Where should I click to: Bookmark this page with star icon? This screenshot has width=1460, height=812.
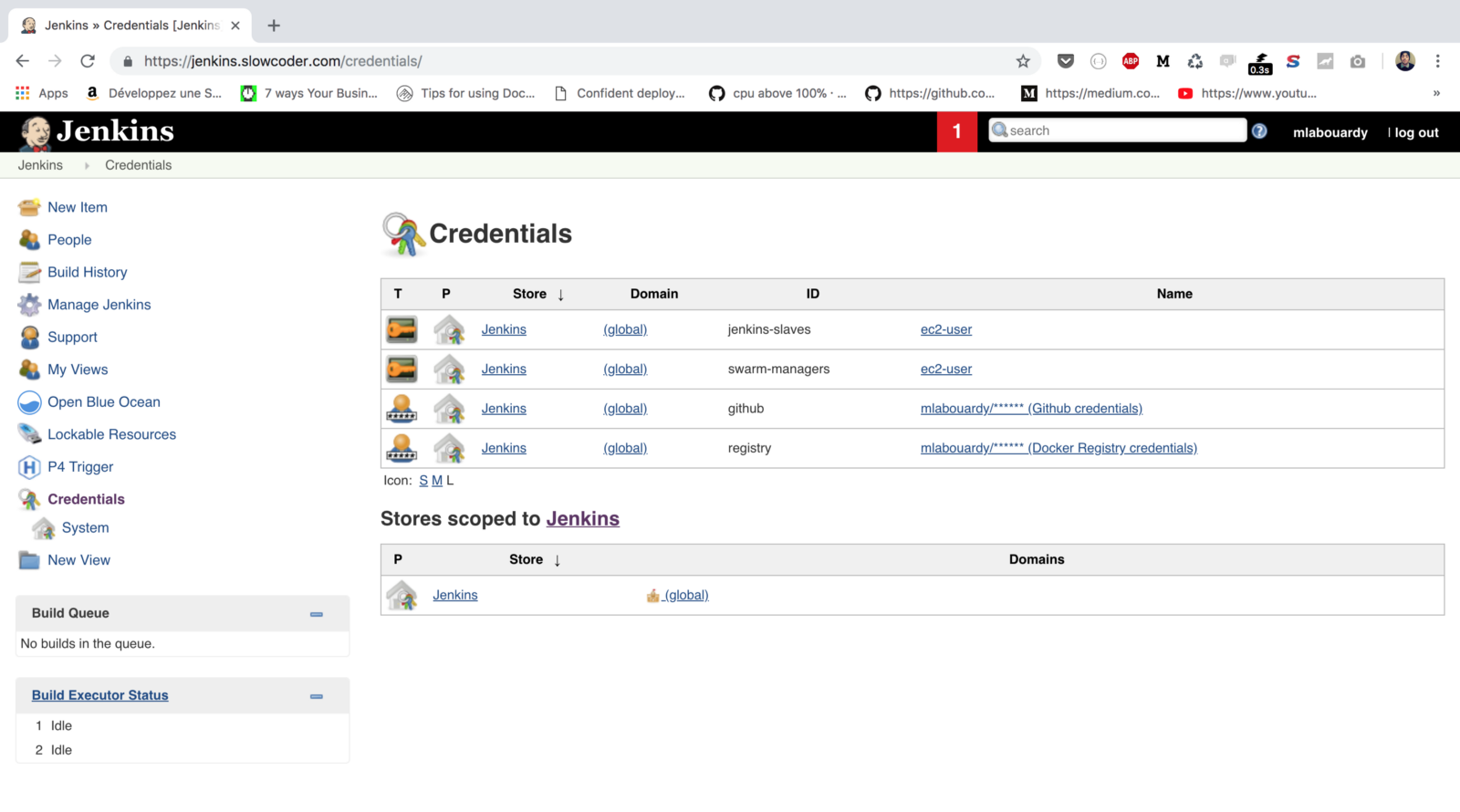(x=1023, y=61)
